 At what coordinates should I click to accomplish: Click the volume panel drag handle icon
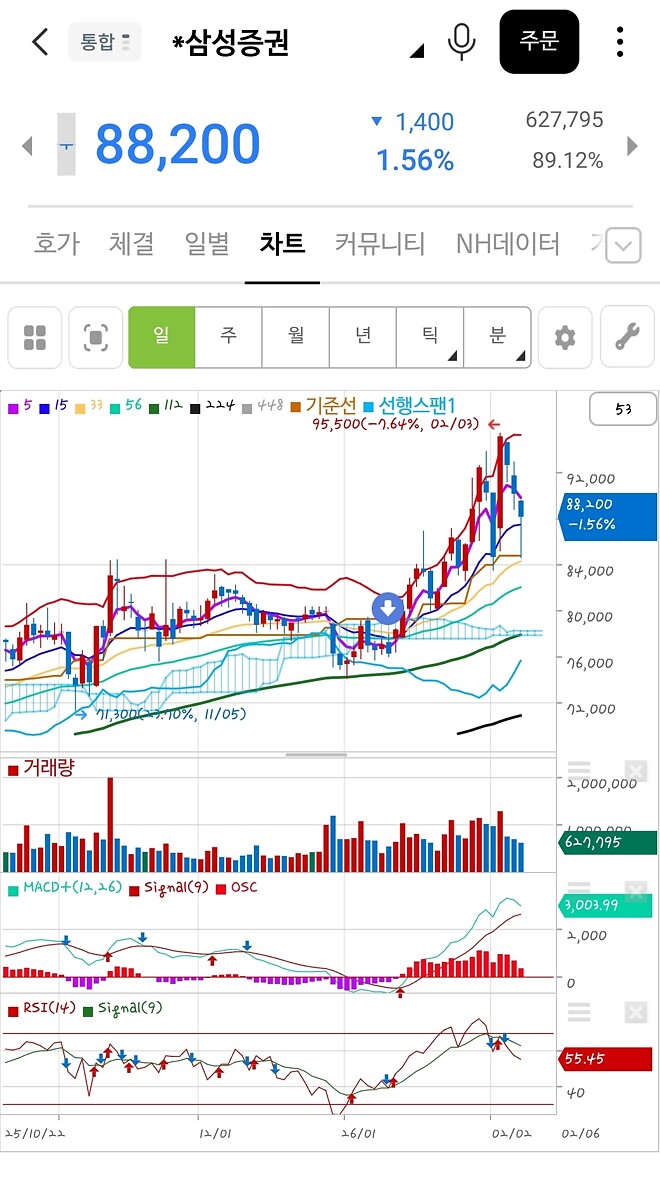[x=578, y=770]
